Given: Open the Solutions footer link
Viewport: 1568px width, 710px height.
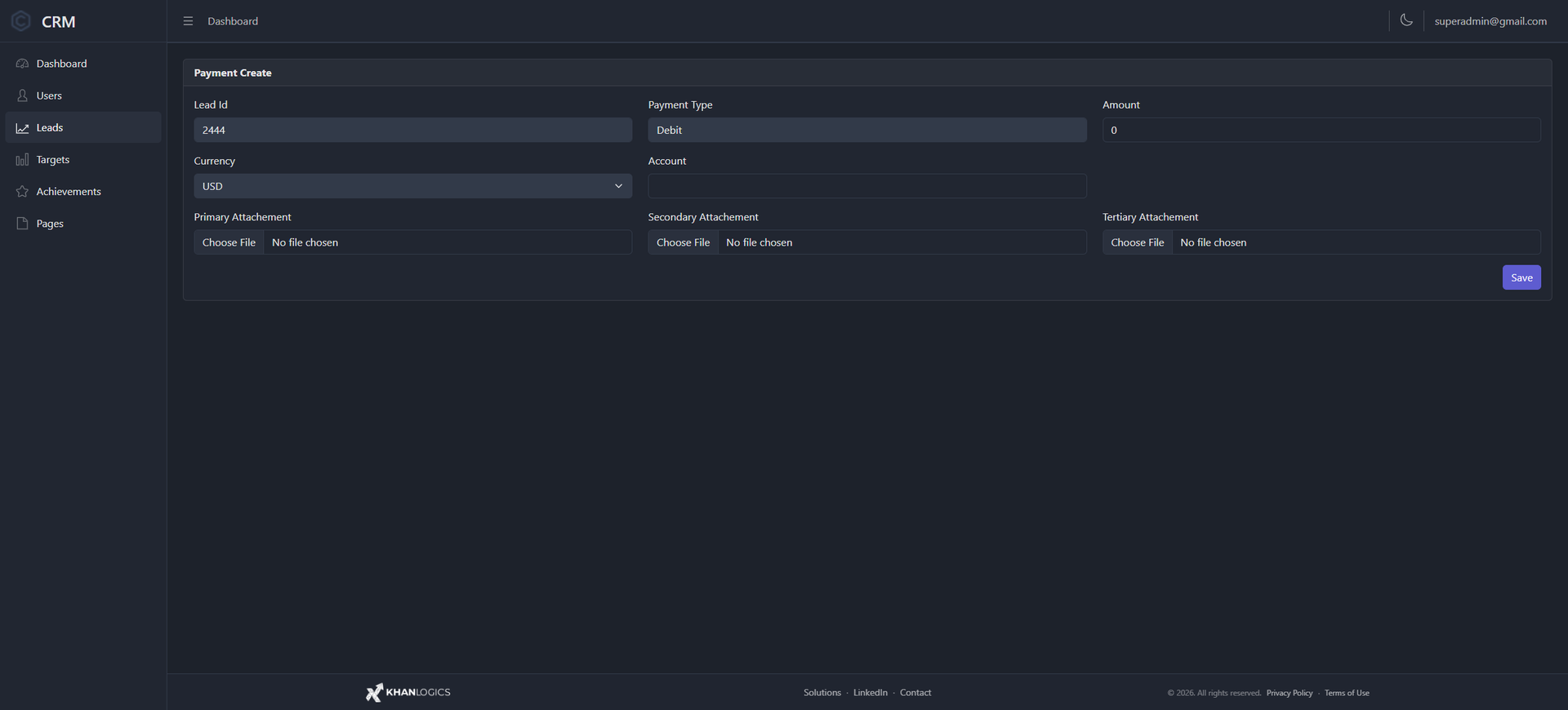Looking at the screenshot, I should (x=822, y=693).
